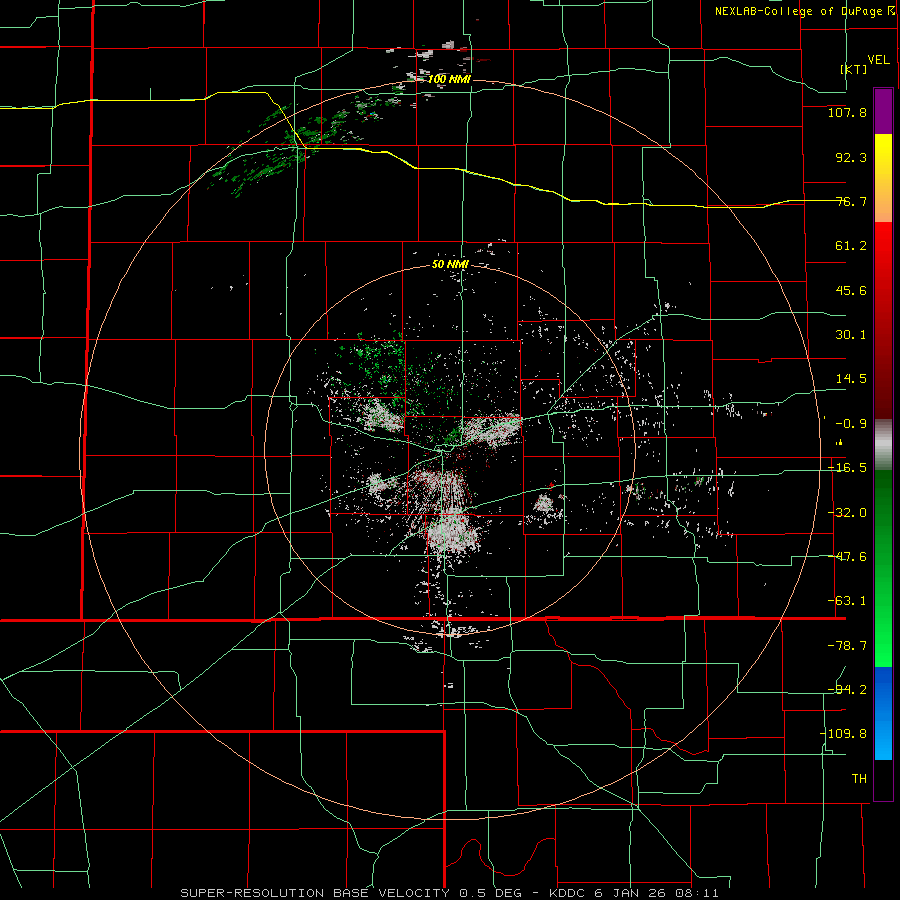
Task: Click the 50 NMI range ring label
Action: 450,264
